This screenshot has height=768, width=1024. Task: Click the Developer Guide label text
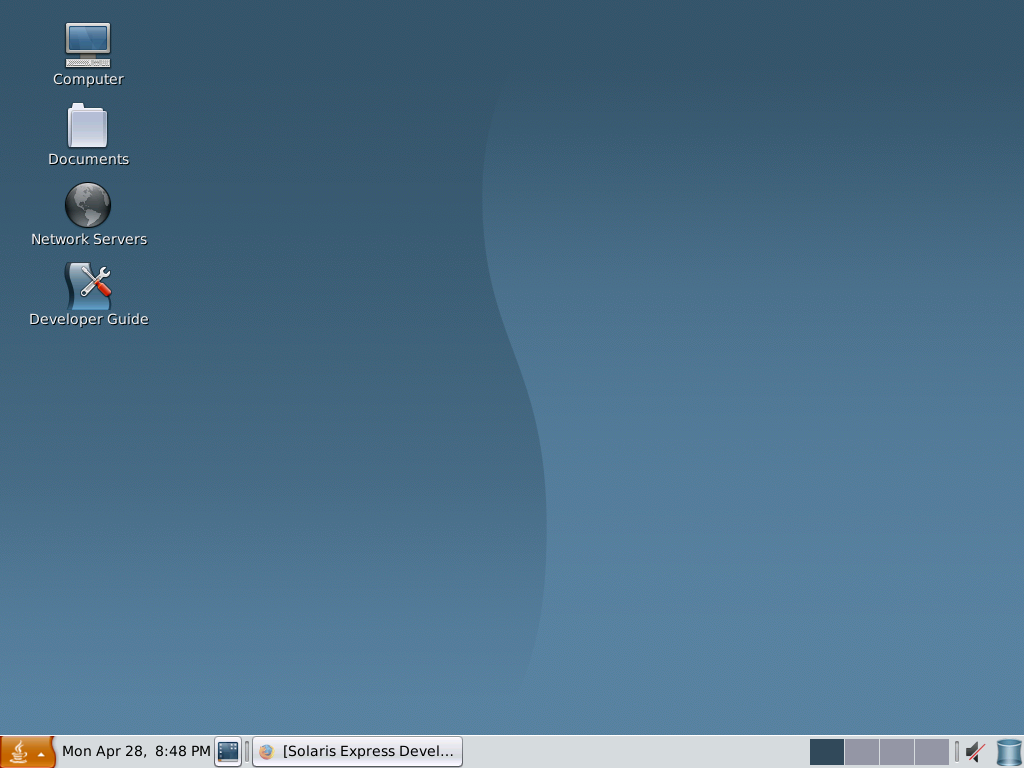coord(89,319)
